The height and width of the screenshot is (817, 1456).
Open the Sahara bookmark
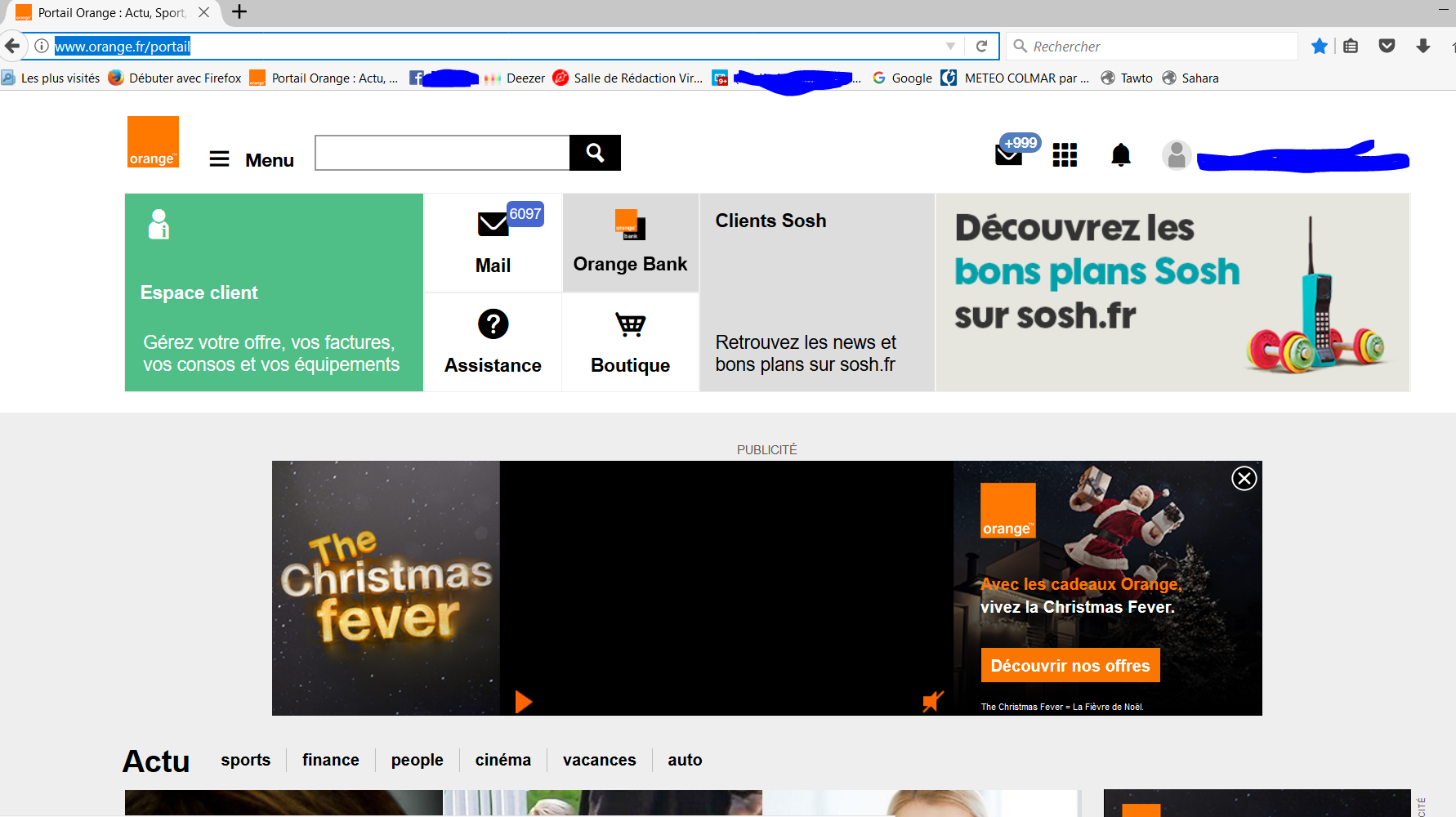[x=1190, y=78]
